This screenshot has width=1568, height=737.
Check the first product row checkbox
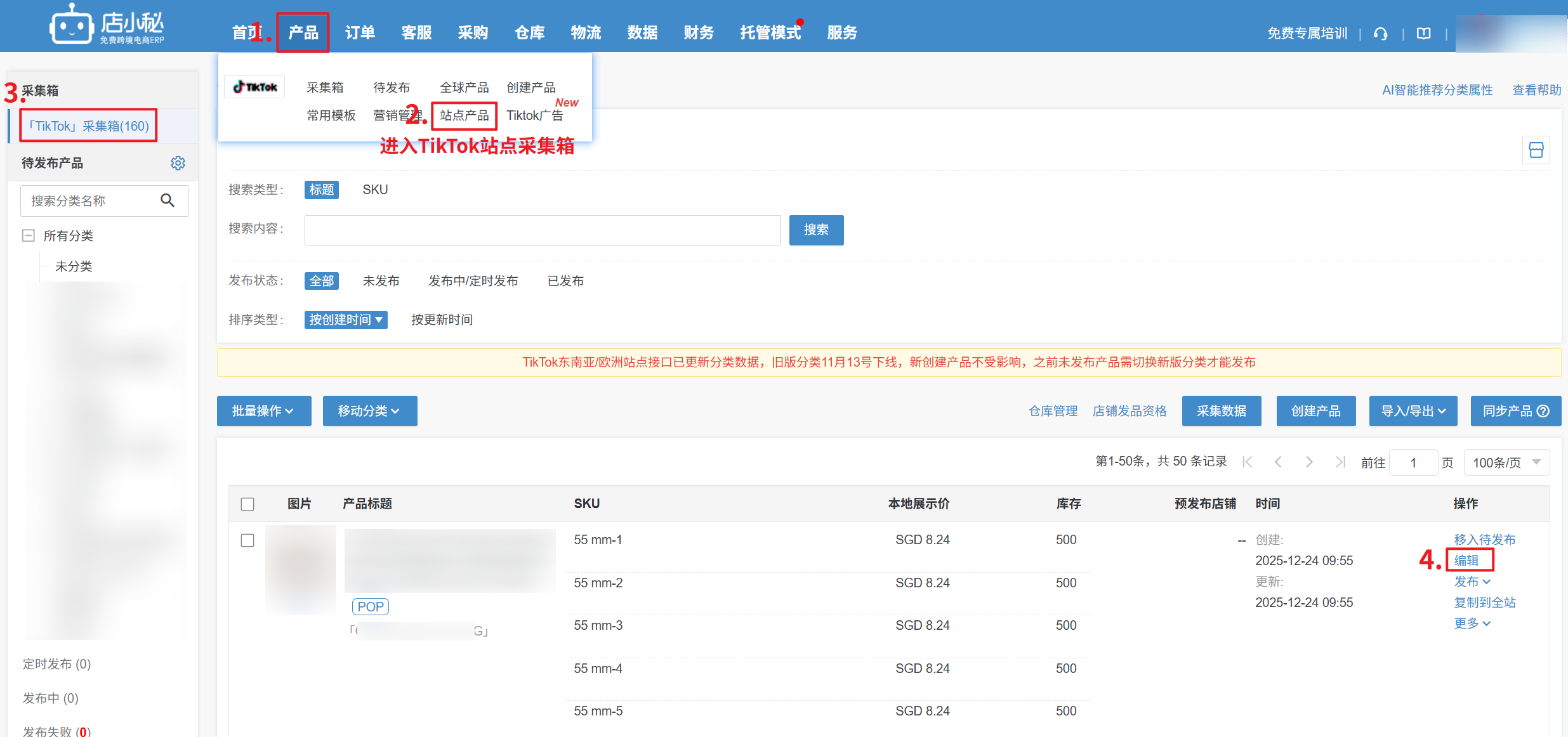(247, 540)
